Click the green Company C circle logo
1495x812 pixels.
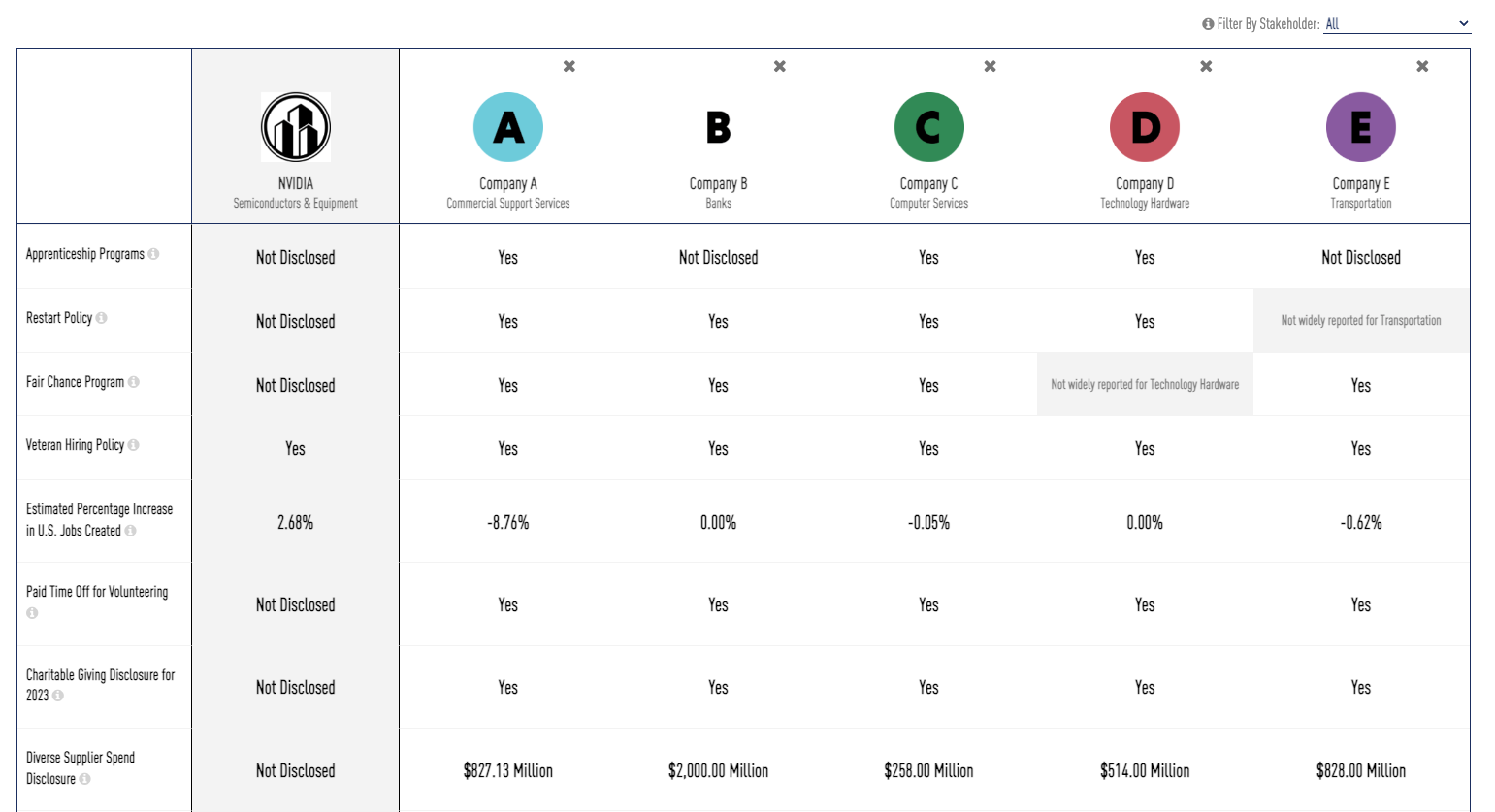pos(928,127)
